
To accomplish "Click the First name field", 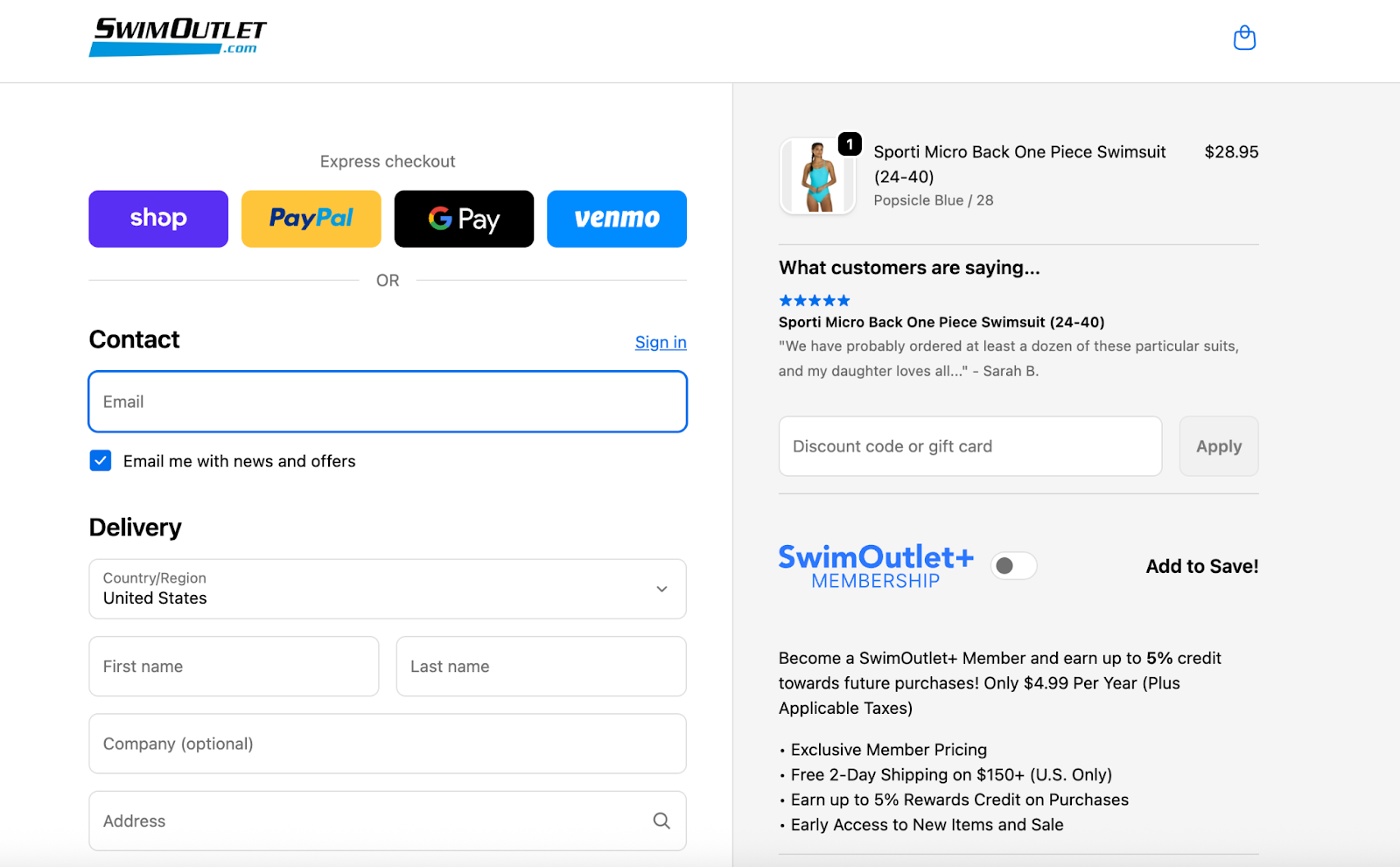I will tap(234, 667).
